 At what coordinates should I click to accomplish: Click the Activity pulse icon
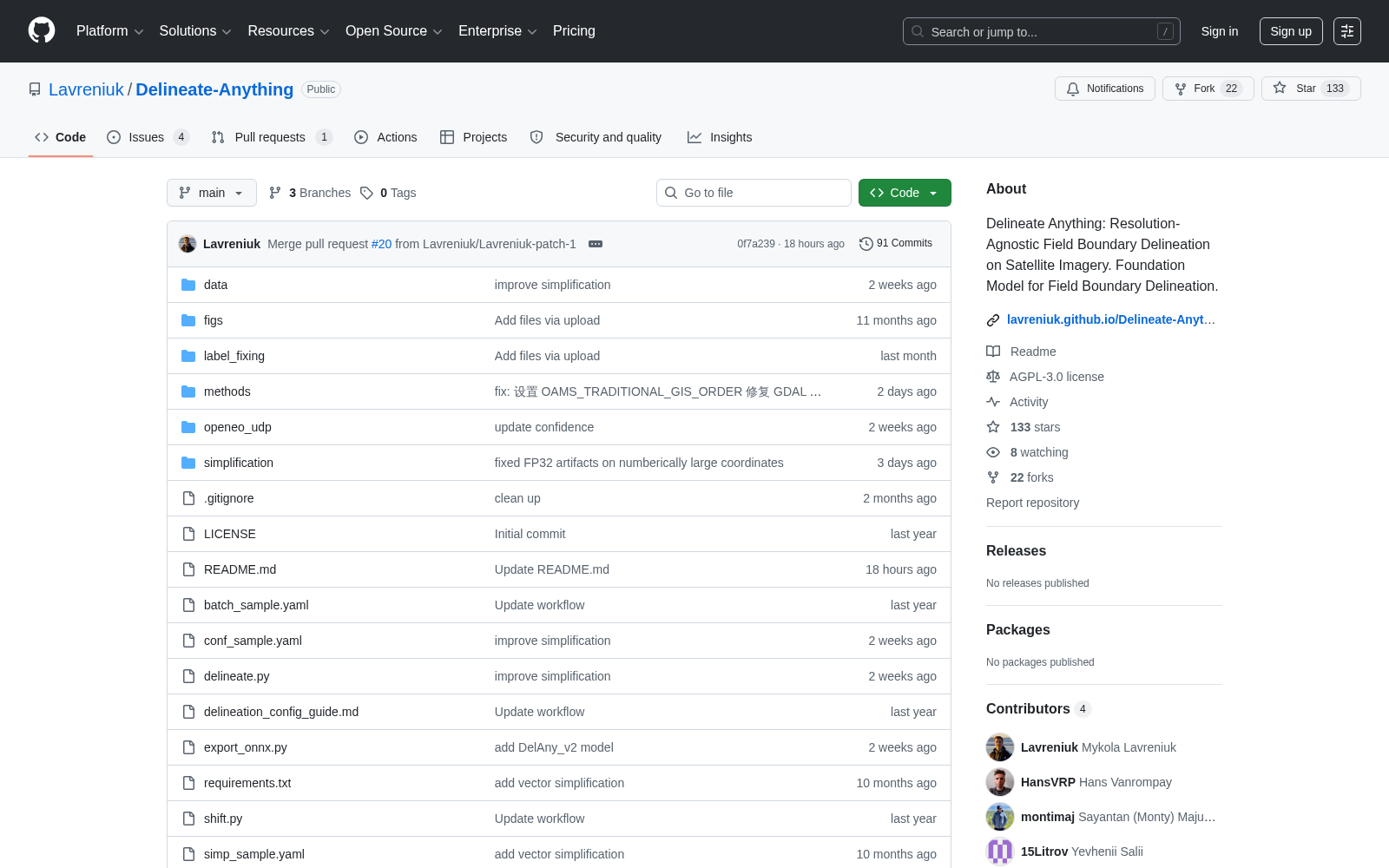coord(993,402)
